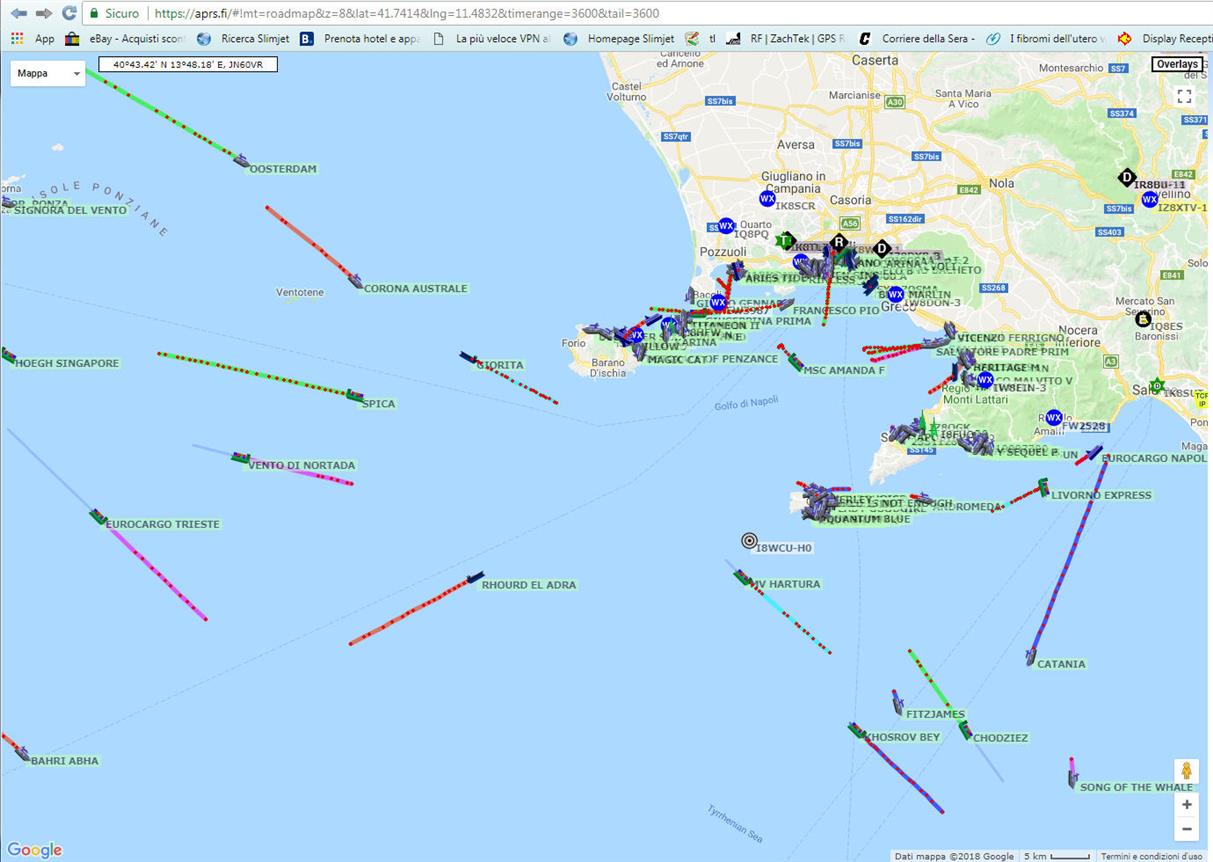The image size is (1213, 862).
Task: Open the La più veloce VPN bookmark
Action: pyautogui.click(x=492, y=39)
